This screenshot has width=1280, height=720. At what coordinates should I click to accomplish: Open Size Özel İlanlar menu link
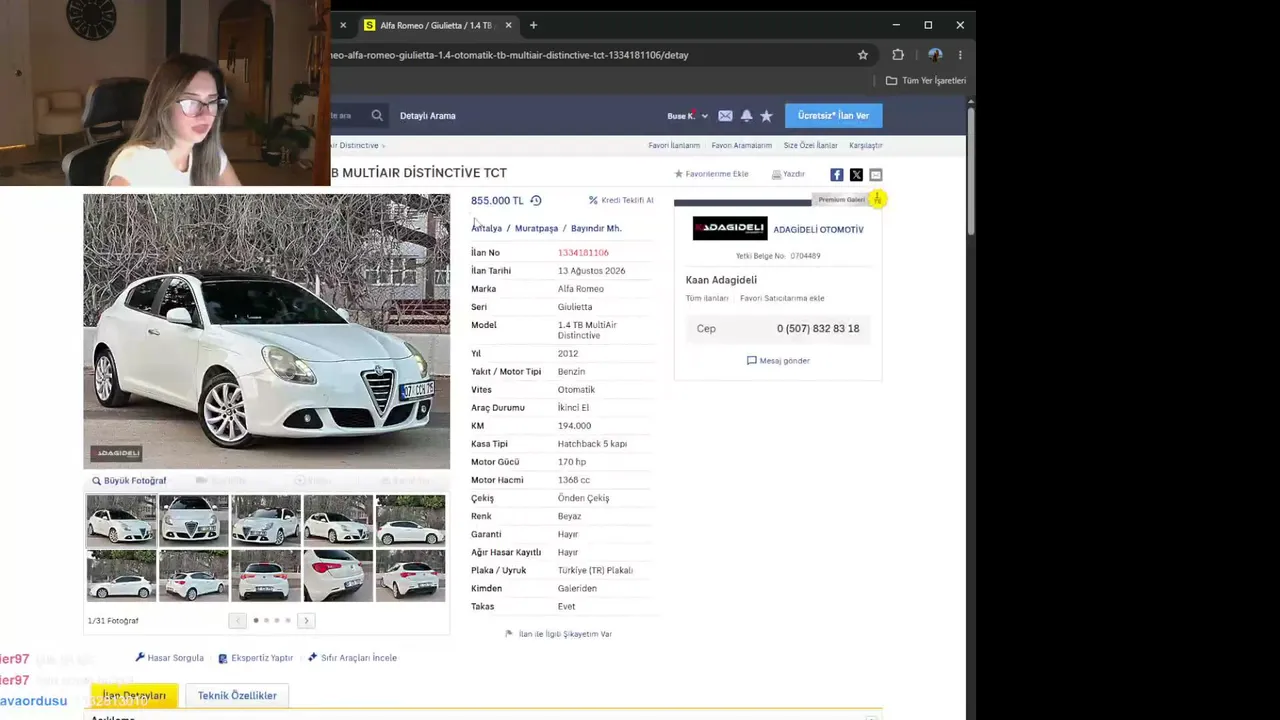(x=810, y=146)
